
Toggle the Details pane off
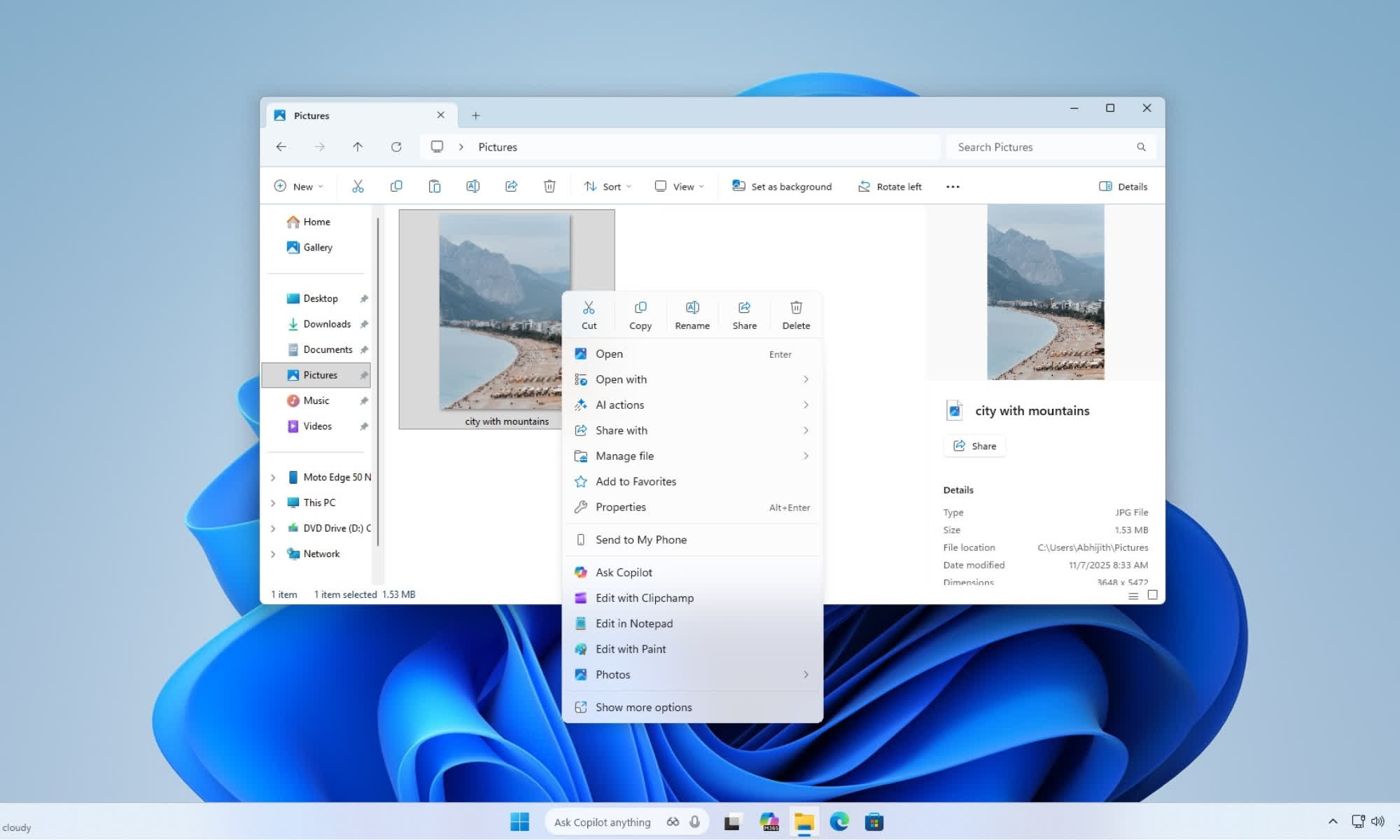coord(1122,186)
